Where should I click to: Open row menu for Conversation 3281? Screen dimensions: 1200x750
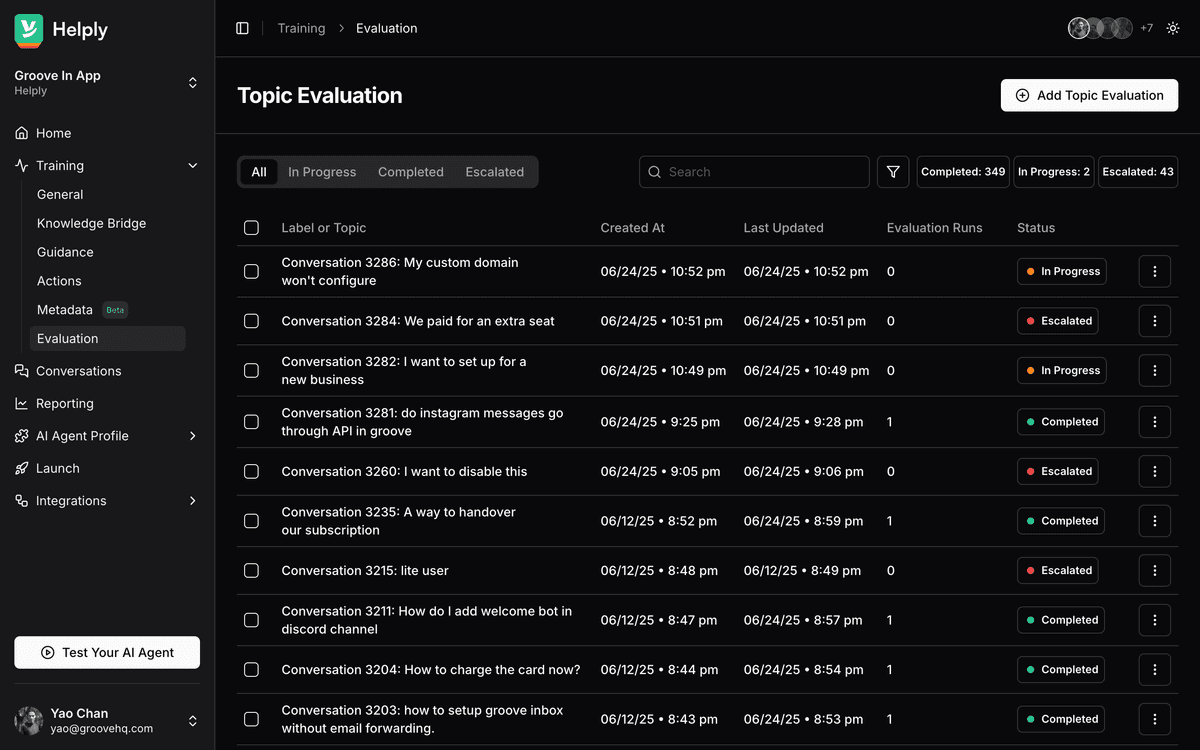click(1155, 422)
